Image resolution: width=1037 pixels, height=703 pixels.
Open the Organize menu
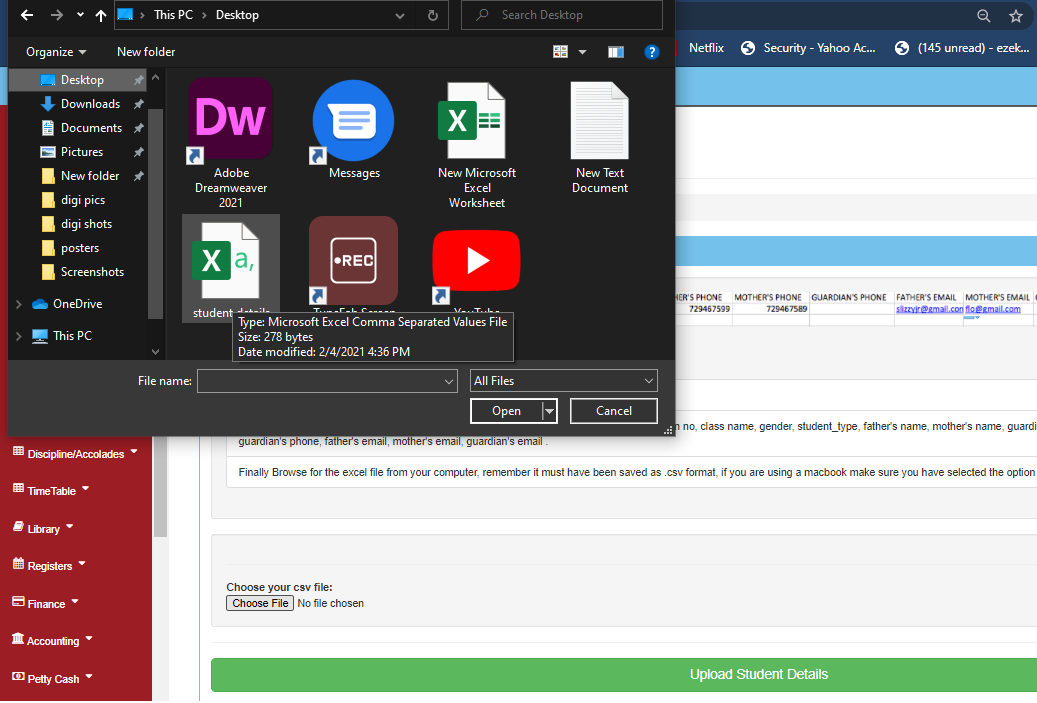coord(56,52)
